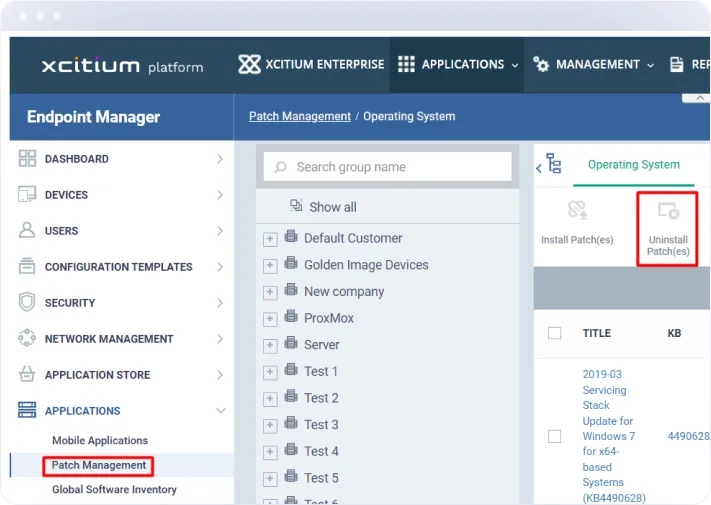This screenshot has width=711, height=505.
Task: Click the Patch Management breadcrumb link
Action: point(299,116)
